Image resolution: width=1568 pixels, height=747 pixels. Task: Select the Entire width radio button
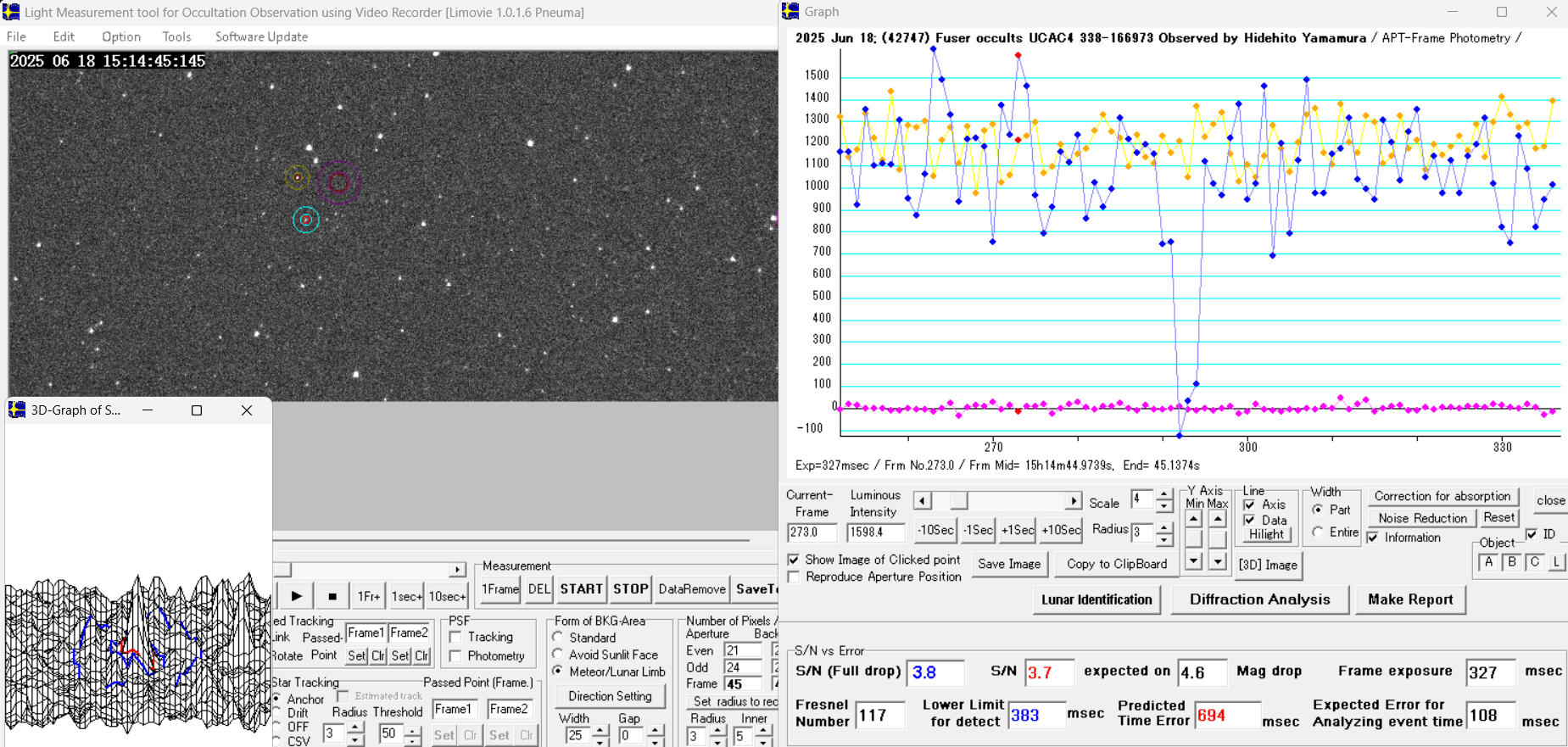(1318, 532)
